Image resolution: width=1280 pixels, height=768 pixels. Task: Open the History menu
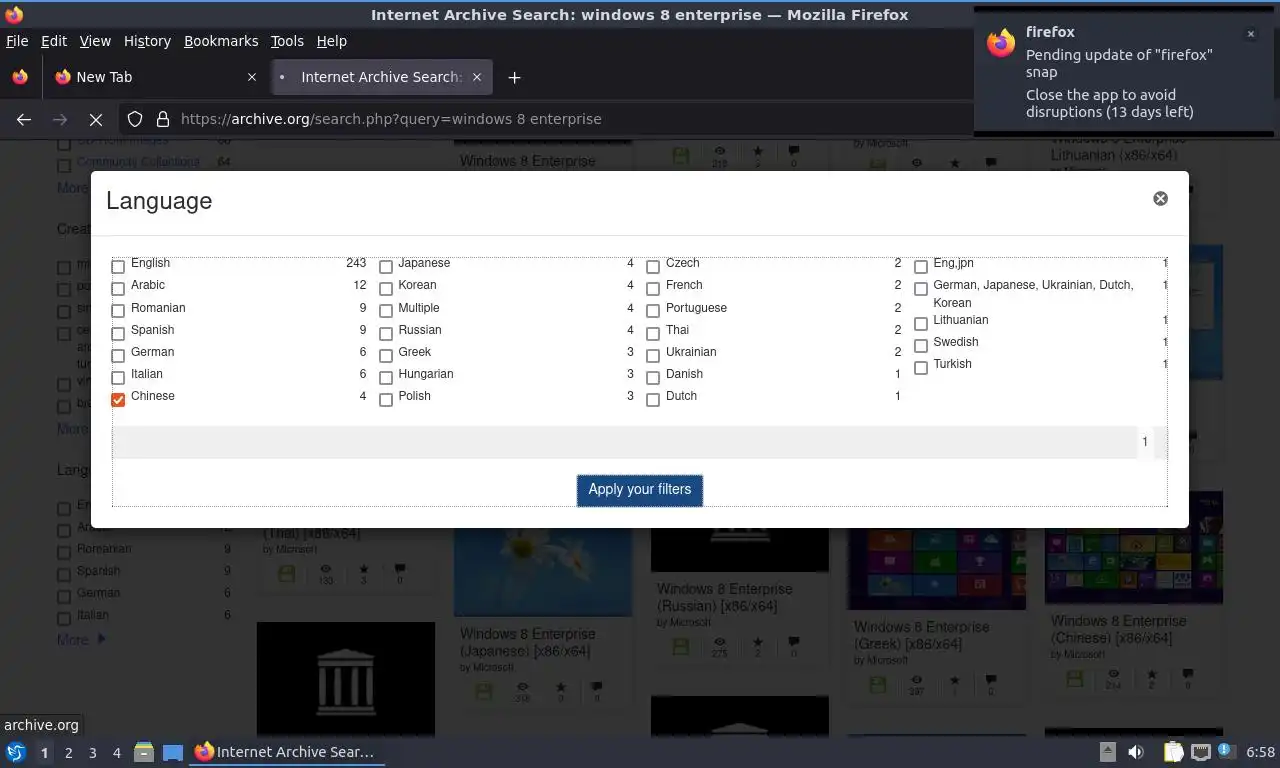pos(147,41)
